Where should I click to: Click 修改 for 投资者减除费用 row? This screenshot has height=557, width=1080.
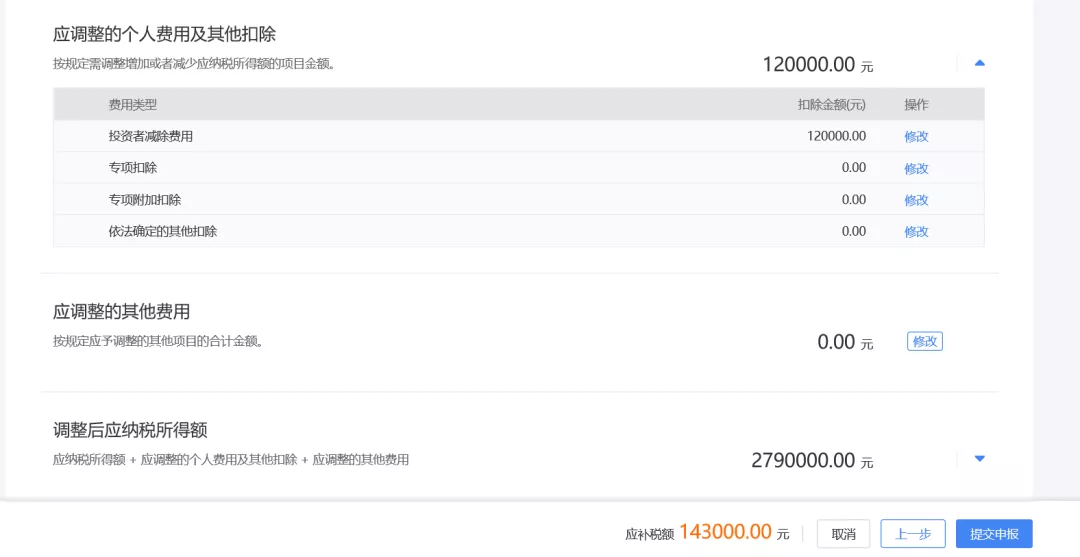coord(916,137)
